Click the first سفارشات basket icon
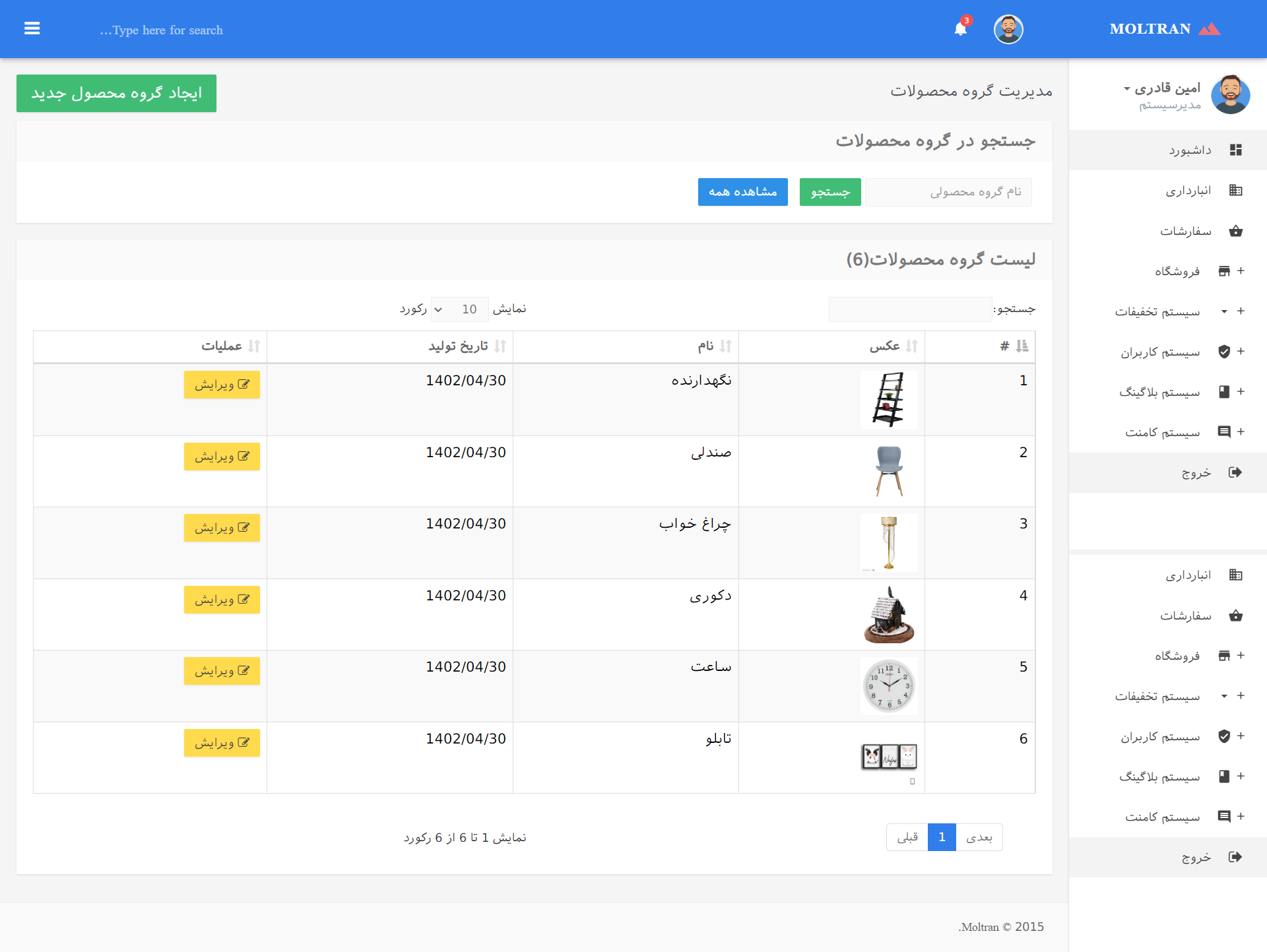This screenshot has height=952, width=1267. pos(1235,231)
